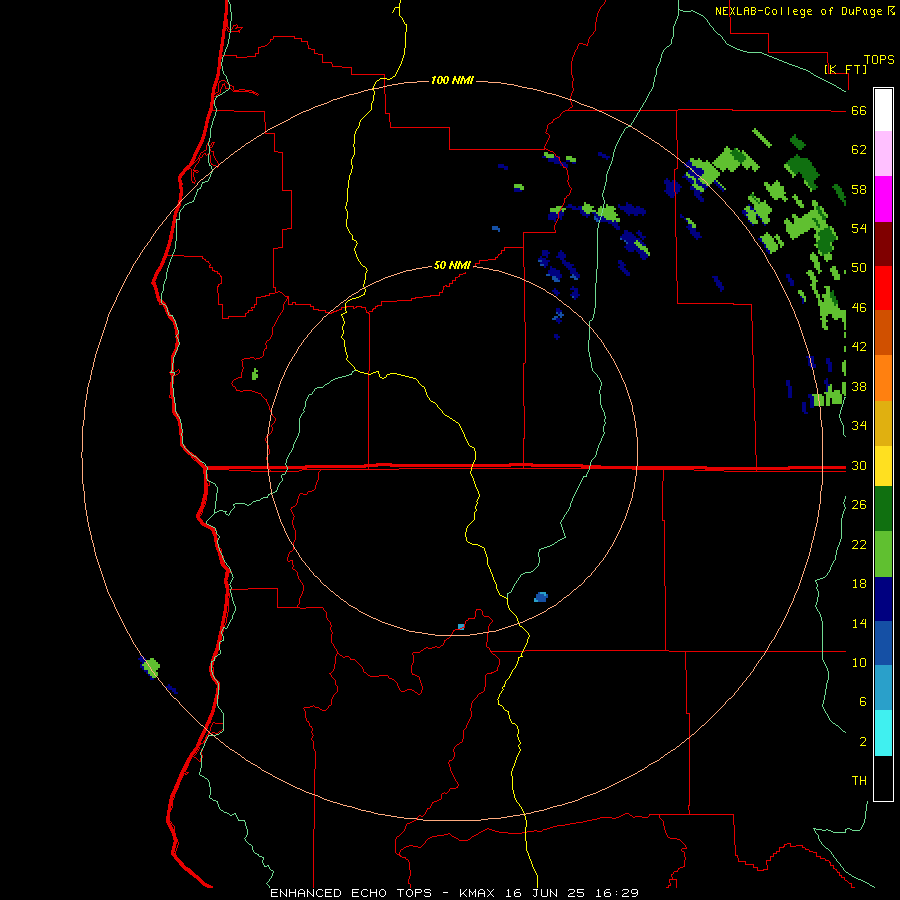The width and height of the screenshot is (900, 900).
Task: Click the "K FT" units label
Action: (x=845, y=69)
